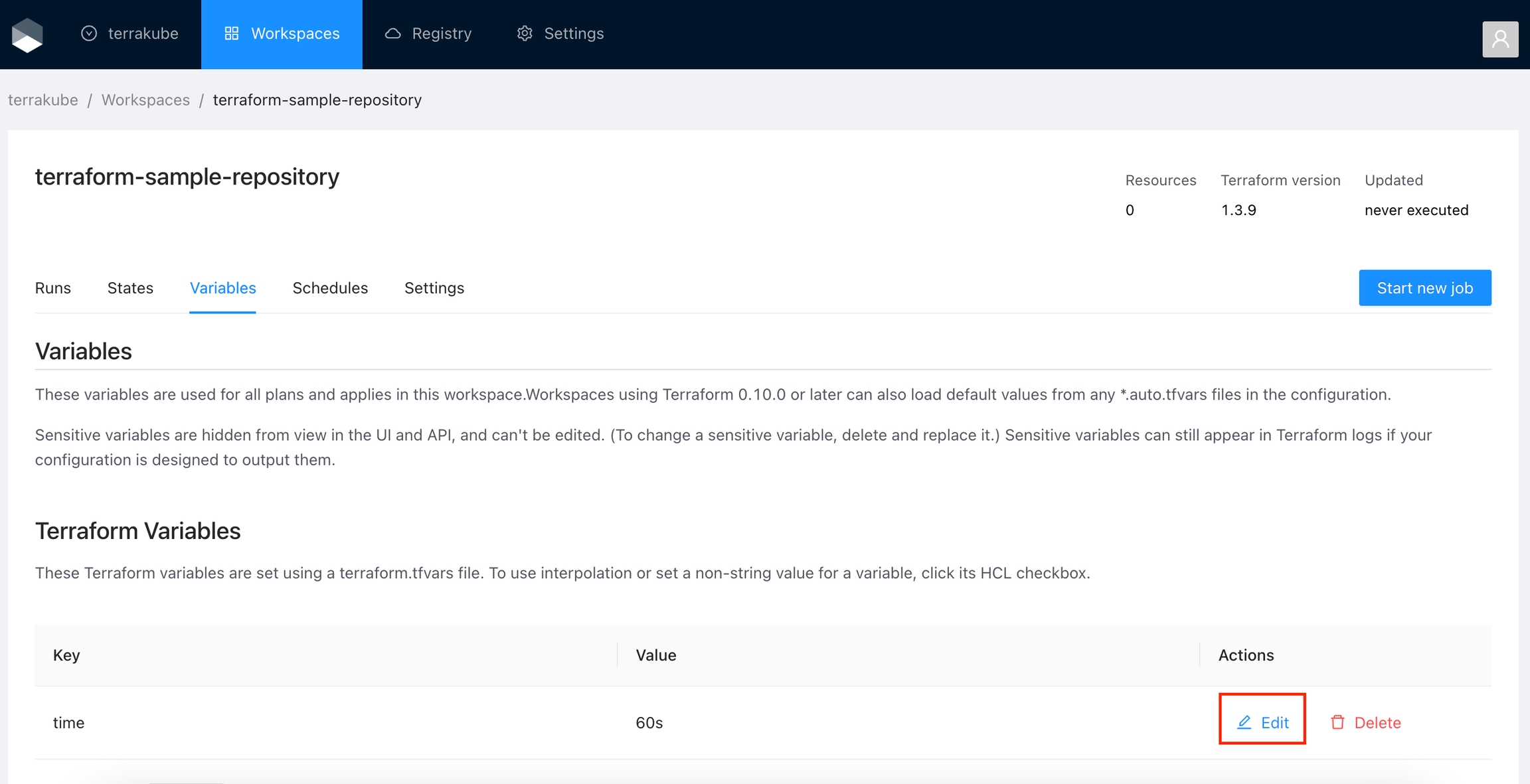
Task: Open the terrakube organization selector
Action: coord(143,33)
